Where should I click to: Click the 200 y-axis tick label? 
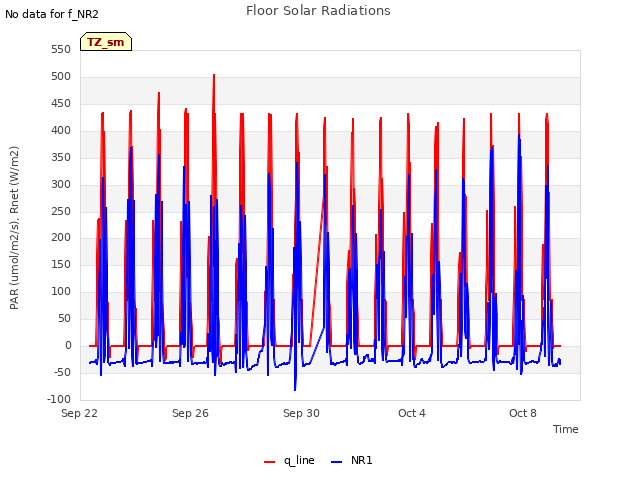(61, 238)
